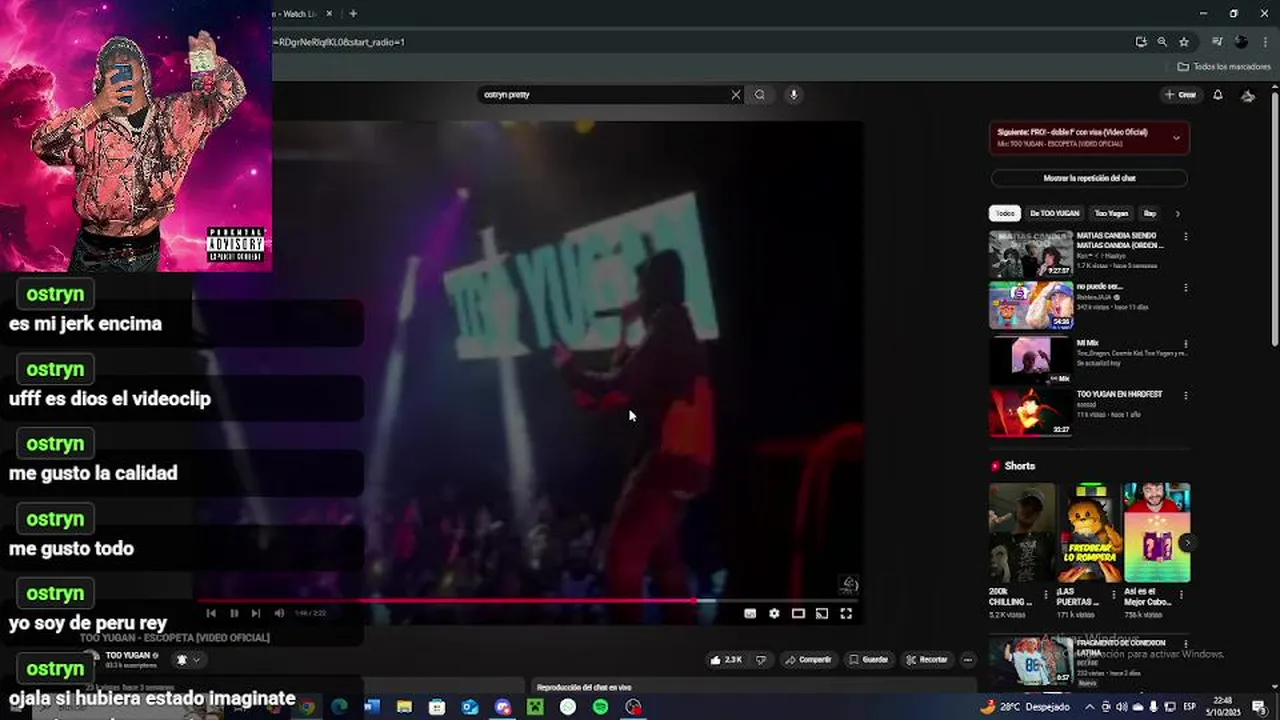Screen dimensions: 1280x720
Task: Open 'no puede ser...' video thumbnail
Action: (x=1031, y=305)
